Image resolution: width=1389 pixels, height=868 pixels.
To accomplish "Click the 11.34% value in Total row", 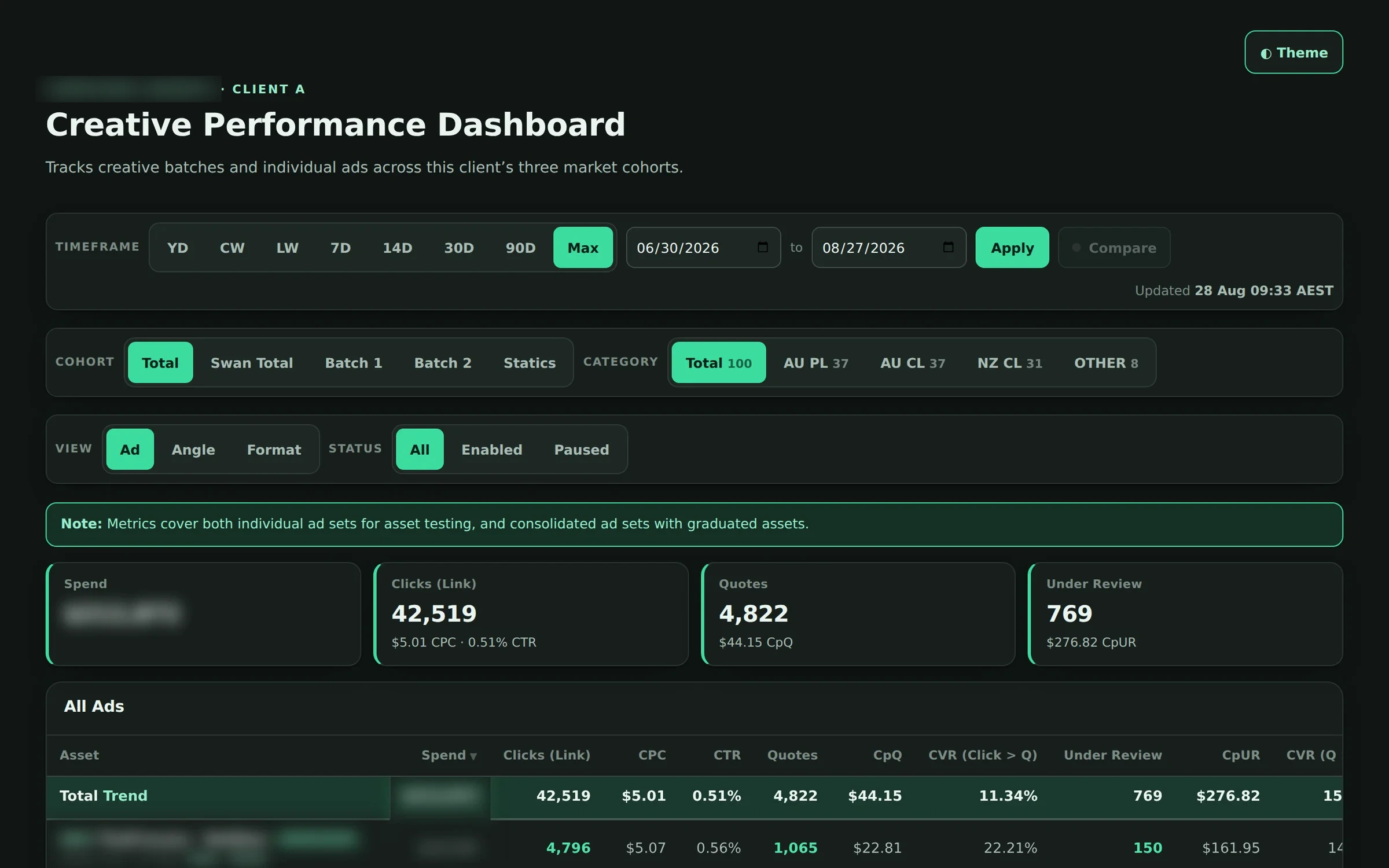I will (1008, 796).
